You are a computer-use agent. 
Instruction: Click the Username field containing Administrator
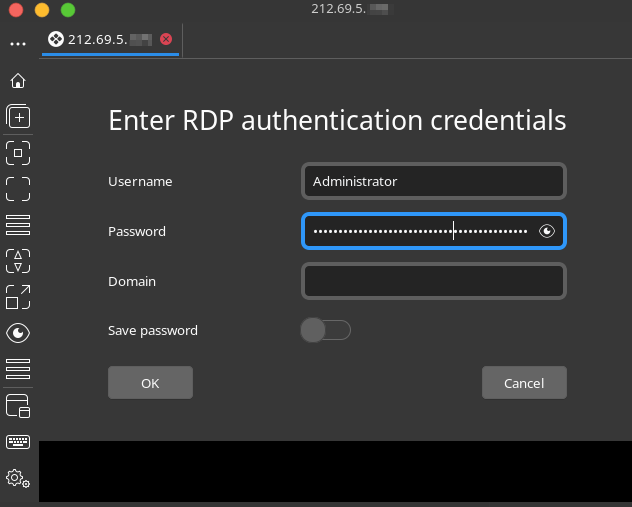[x=433, y=181]
